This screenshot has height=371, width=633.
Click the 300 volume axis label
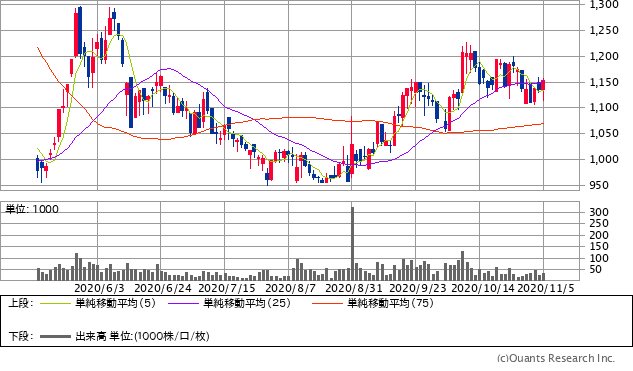(599, 212)
